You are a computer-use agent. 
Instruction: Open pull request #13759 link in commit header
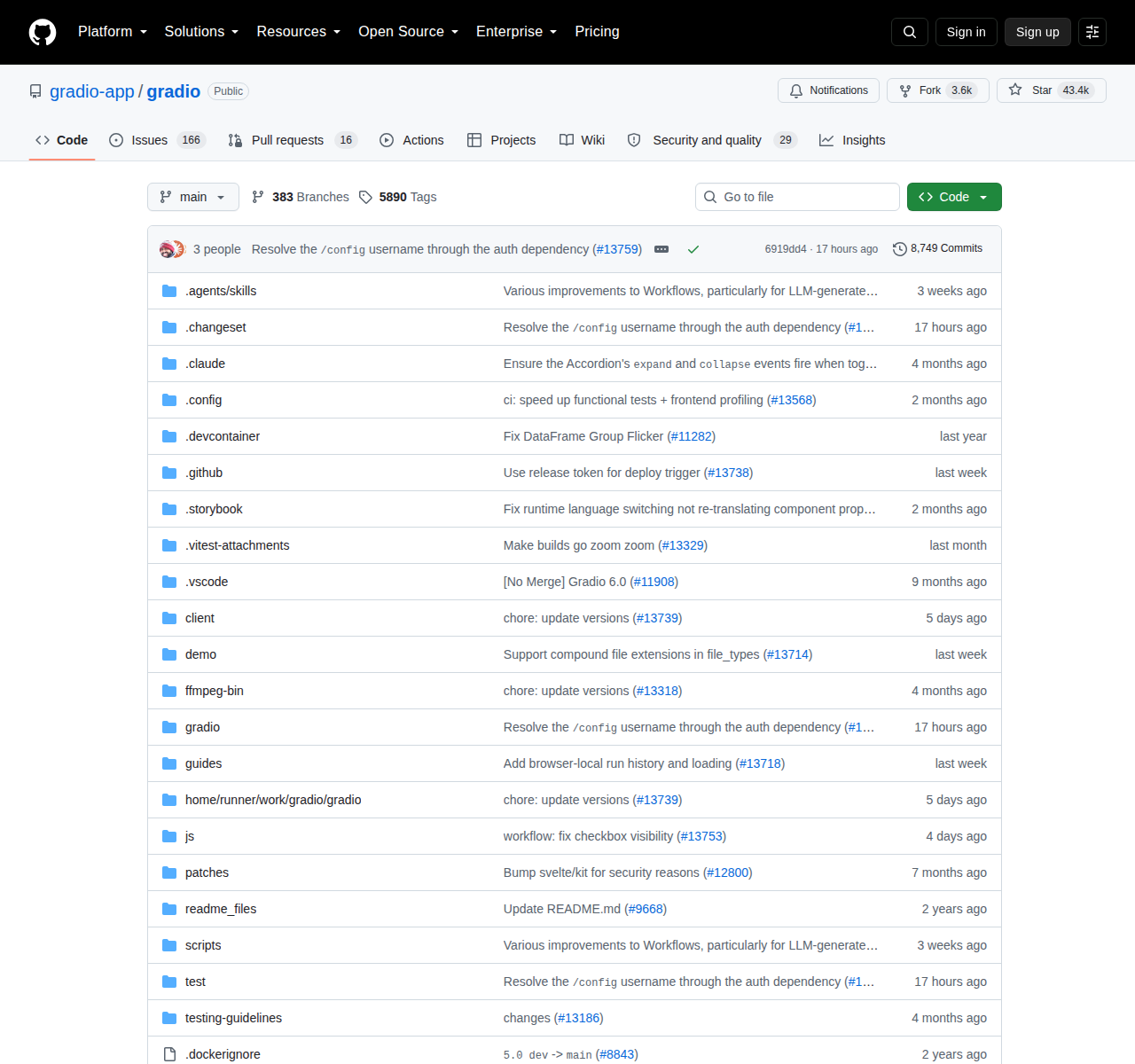617,249
